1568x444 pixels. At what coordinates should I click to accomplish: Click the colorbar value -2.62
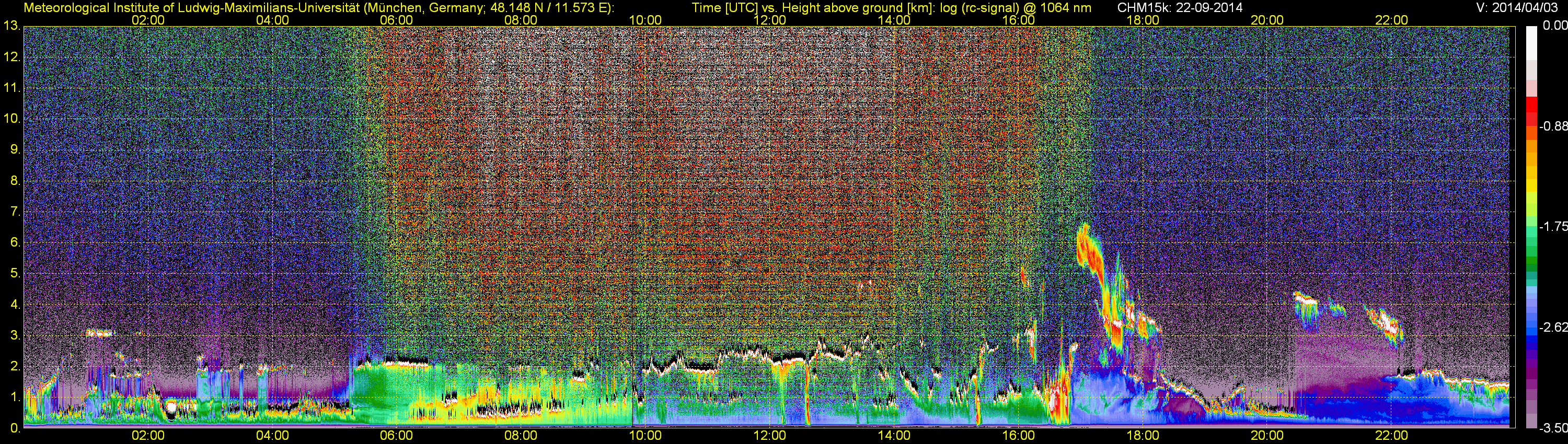(1553, 328)
